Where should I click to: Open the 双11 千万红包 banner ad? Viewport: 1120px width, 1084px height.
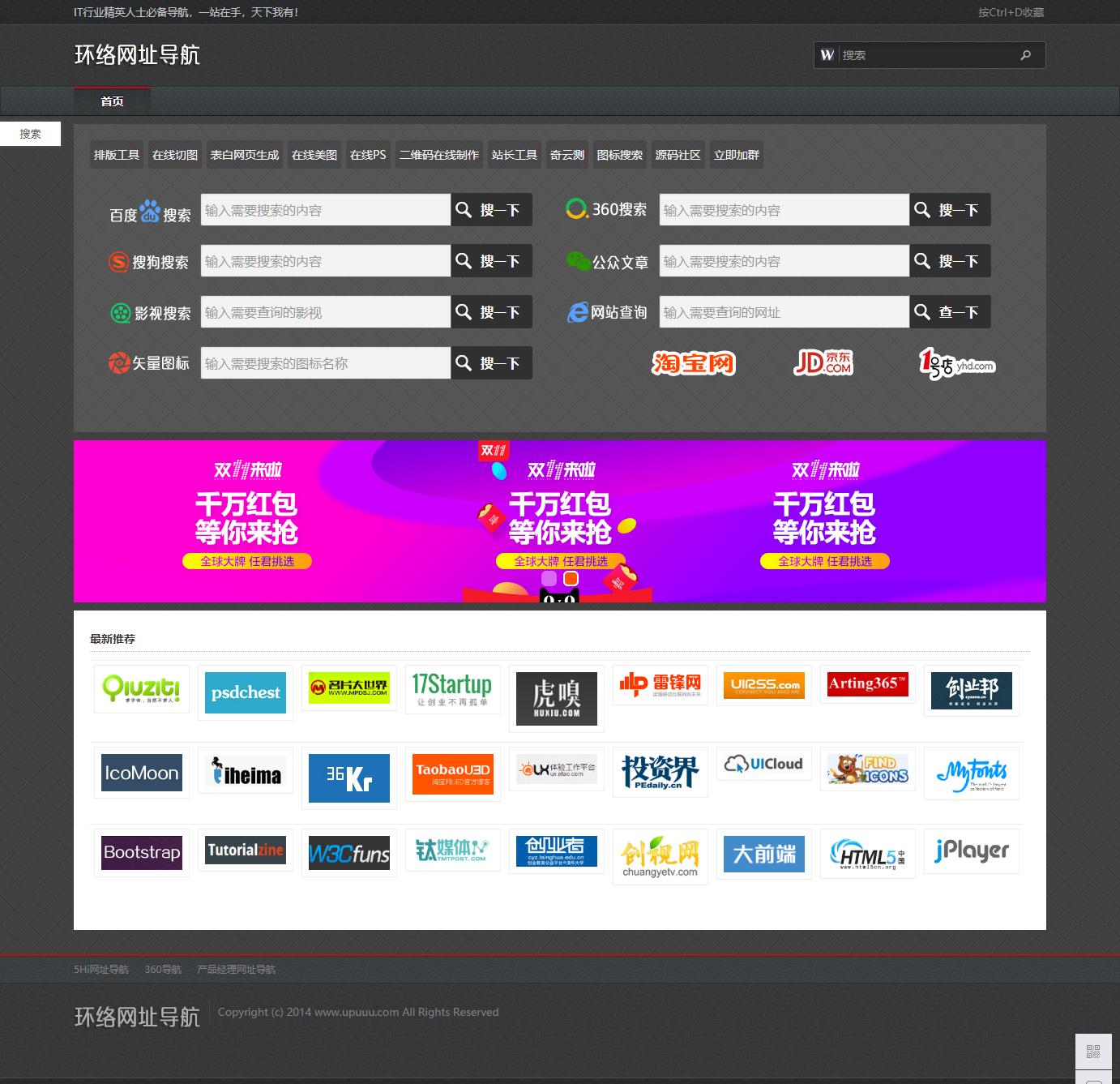coord(560,521)
